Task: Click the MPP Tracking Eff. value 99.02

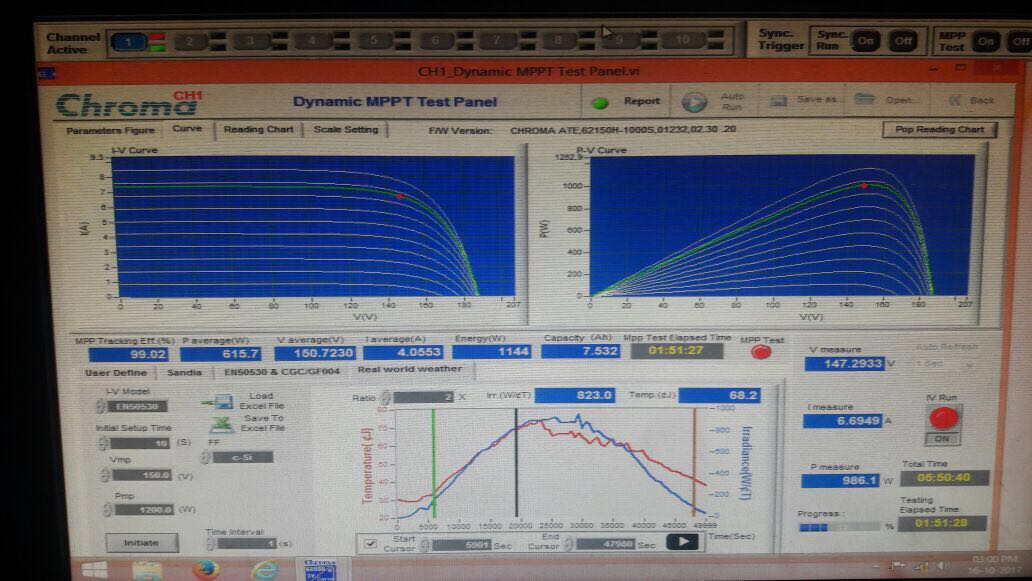Action: 128,355
